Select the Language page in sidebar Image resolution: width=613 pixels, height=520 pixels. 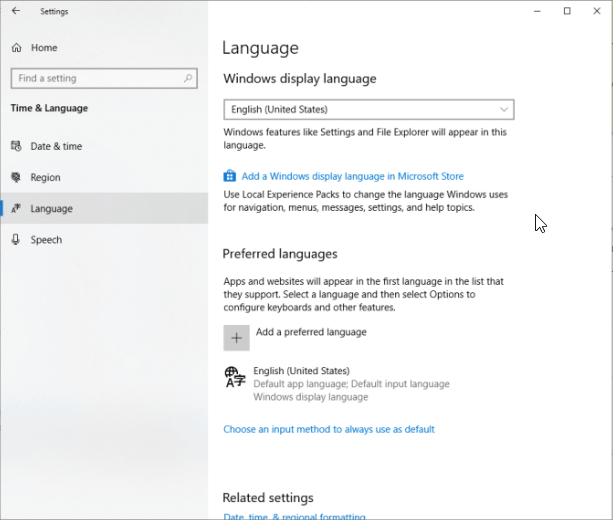pyautogui.click(x=104, y=208)
